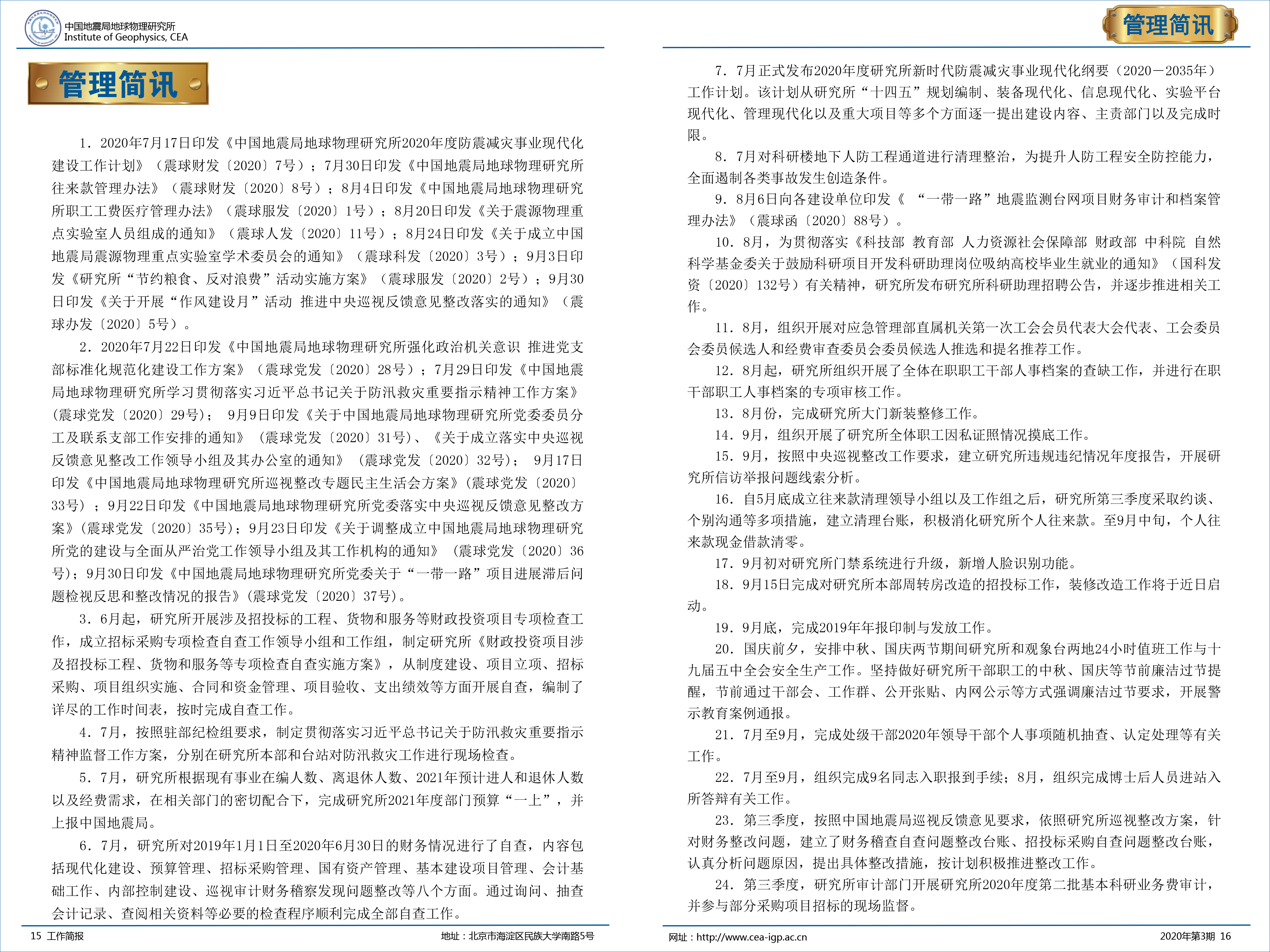Click item 20 starting 国庆前夕
The image size is (1270, 952).
point(954,681)
